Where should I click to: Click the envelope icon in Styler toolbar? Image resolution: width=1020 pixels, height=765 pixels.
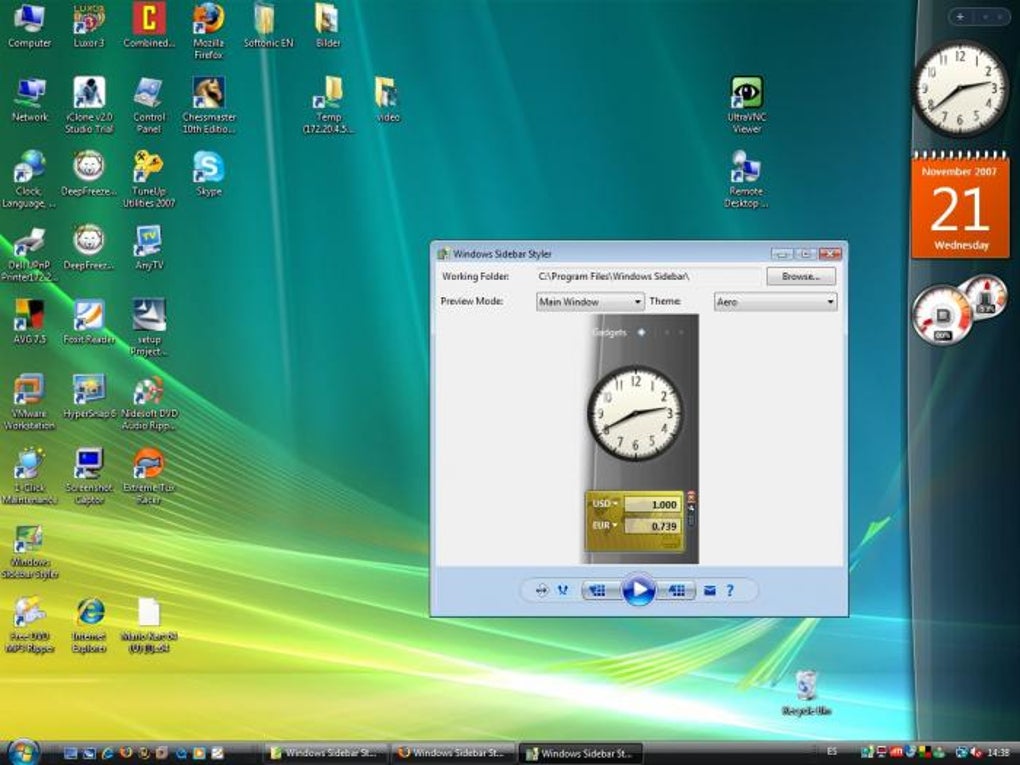(710, 591)
